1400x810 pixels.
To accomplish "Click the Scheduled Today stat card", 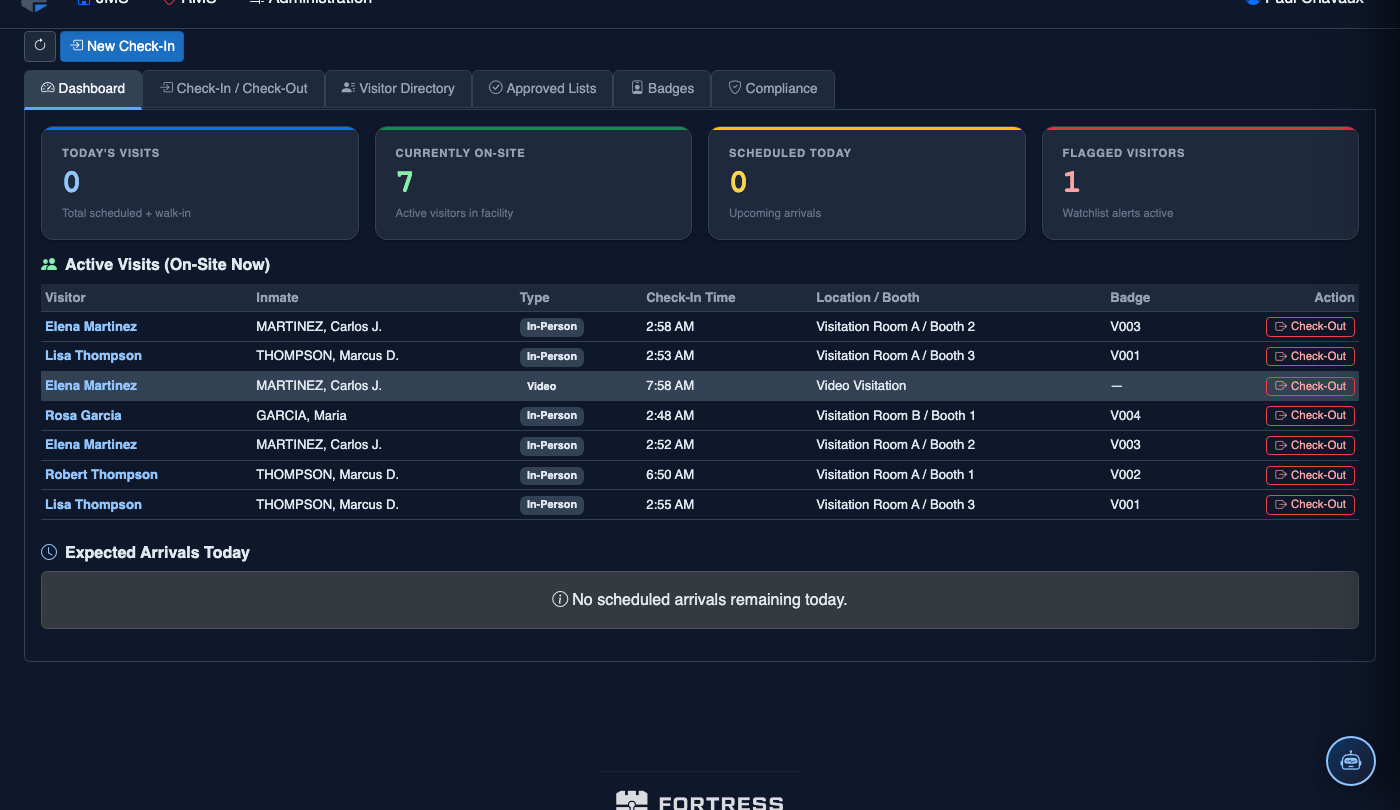I will click(867, 183).
